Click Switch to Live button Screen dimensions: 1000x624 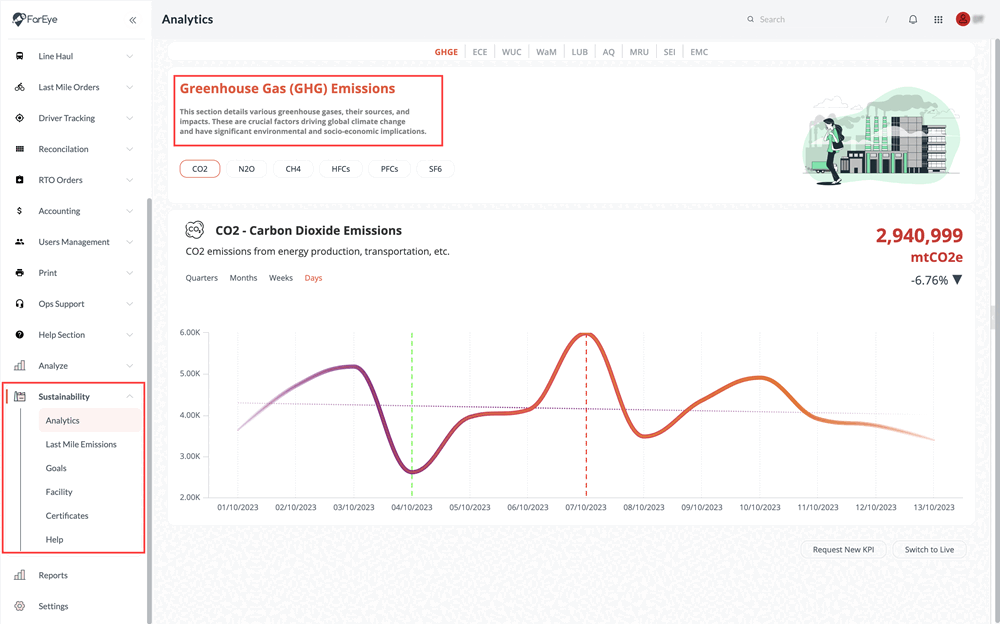click(x=929, y=549)
